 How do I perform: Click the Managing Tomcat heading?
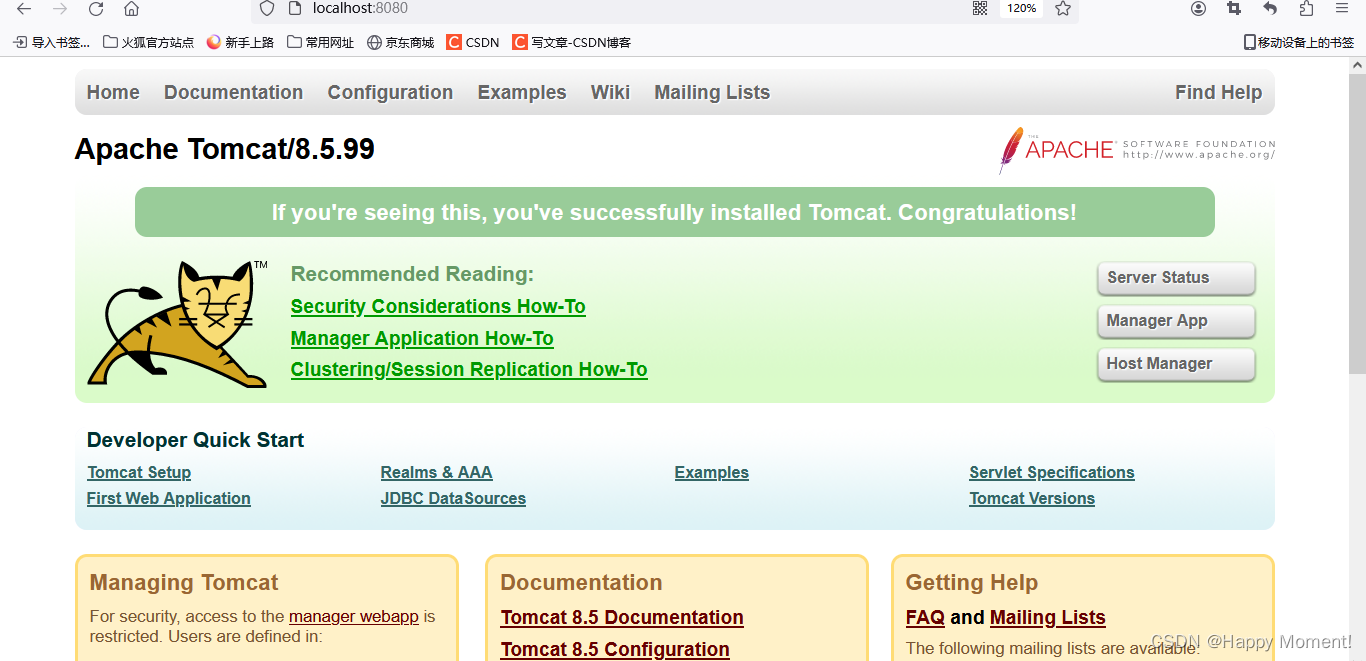click(184, 582)
